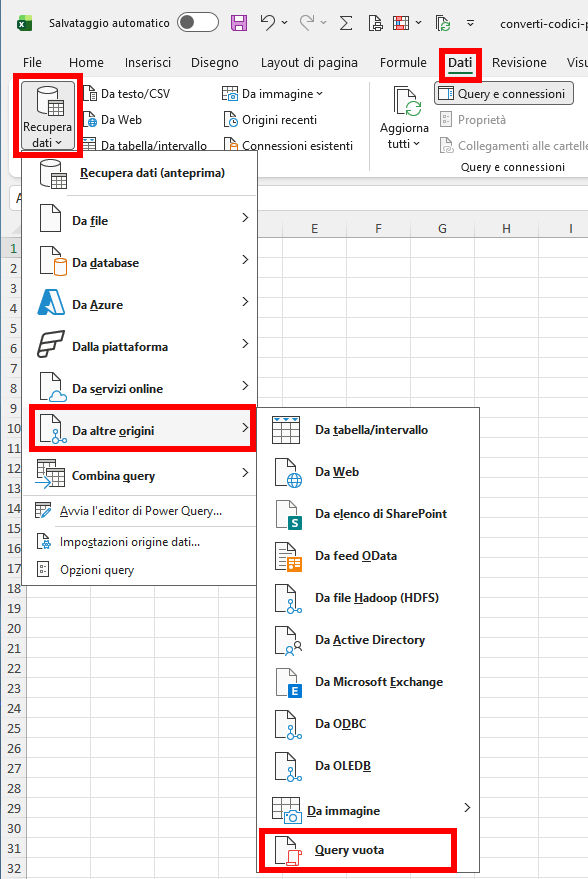Expand the Da servizi online submenu
This screenshot has width=588, height=879.
(x=140, y=388)
